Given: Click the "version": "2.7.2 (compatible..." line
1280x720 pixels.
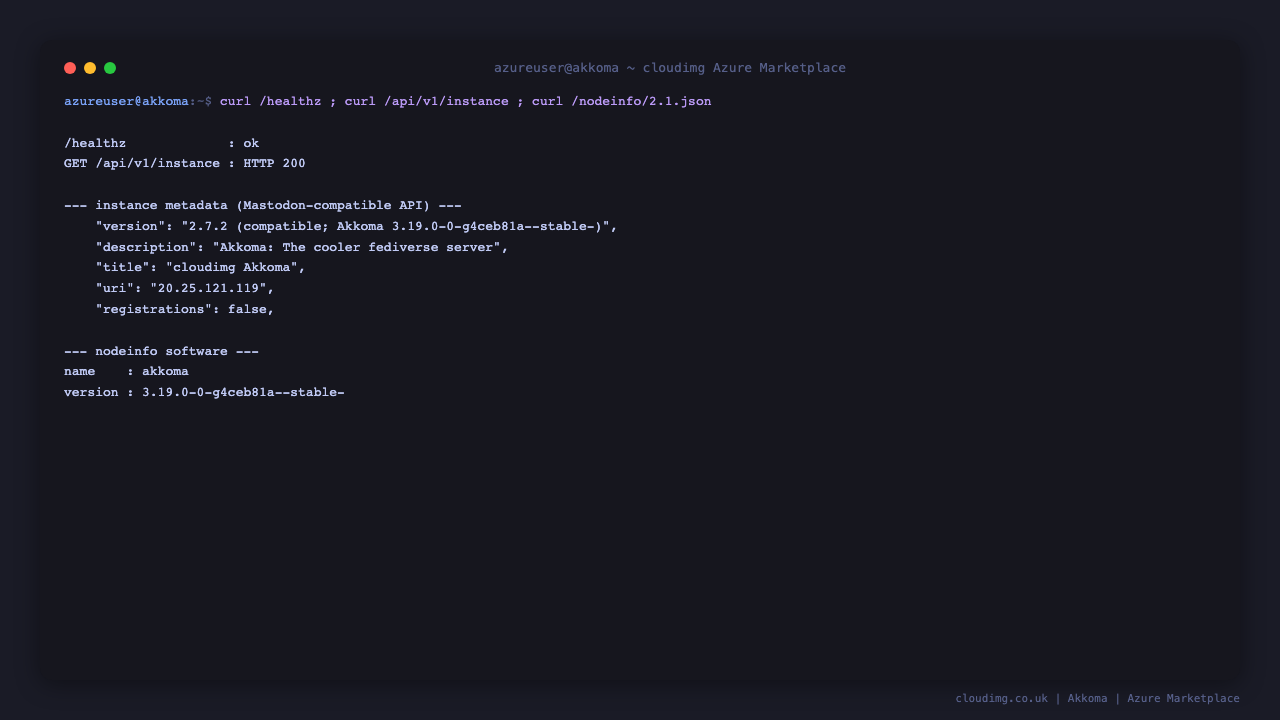Looking at the screenshot, I should (x=357, y=226).
